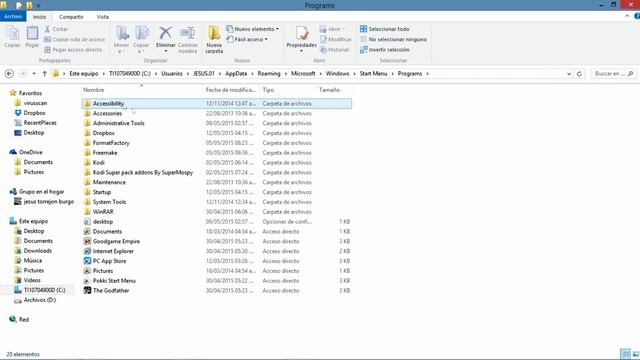This screenshot has width=640, height=360.
Task: Open the Archivo tab
Action: tap(13, 16)
